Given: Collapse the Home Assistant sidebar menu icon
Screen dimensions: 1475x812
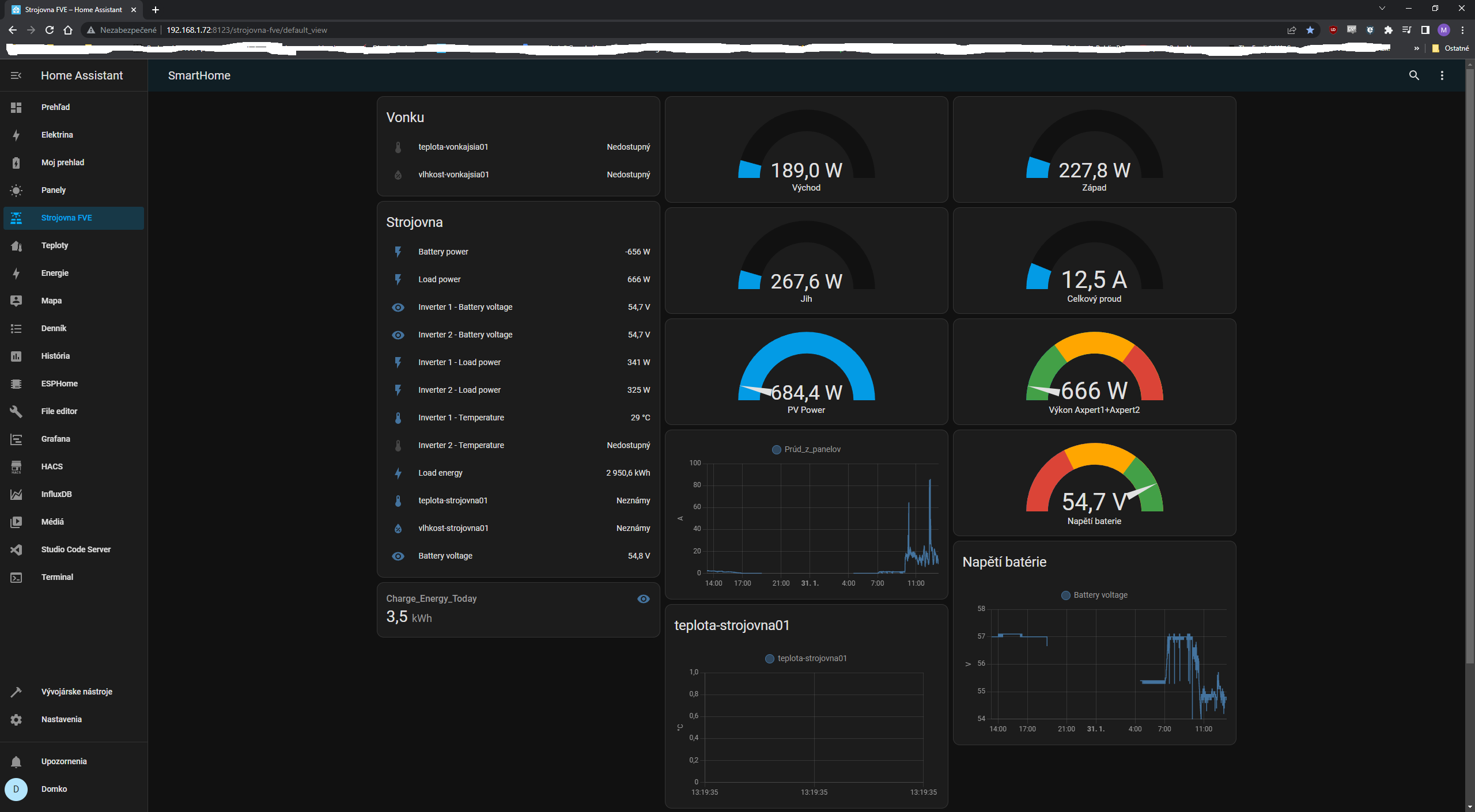Looking at the screenshot, I should pos(16,75).
